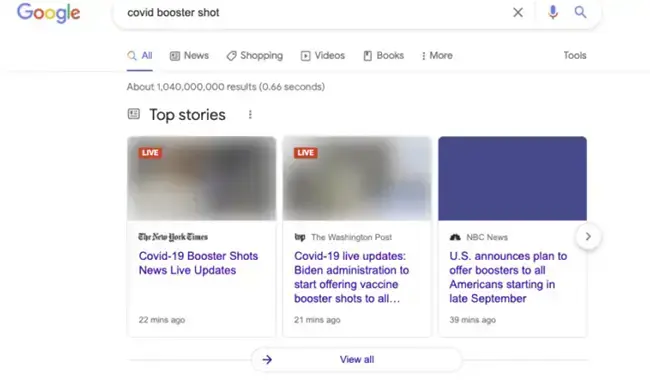Click the LIVE badge on NYT story

(x=150, y=153)
